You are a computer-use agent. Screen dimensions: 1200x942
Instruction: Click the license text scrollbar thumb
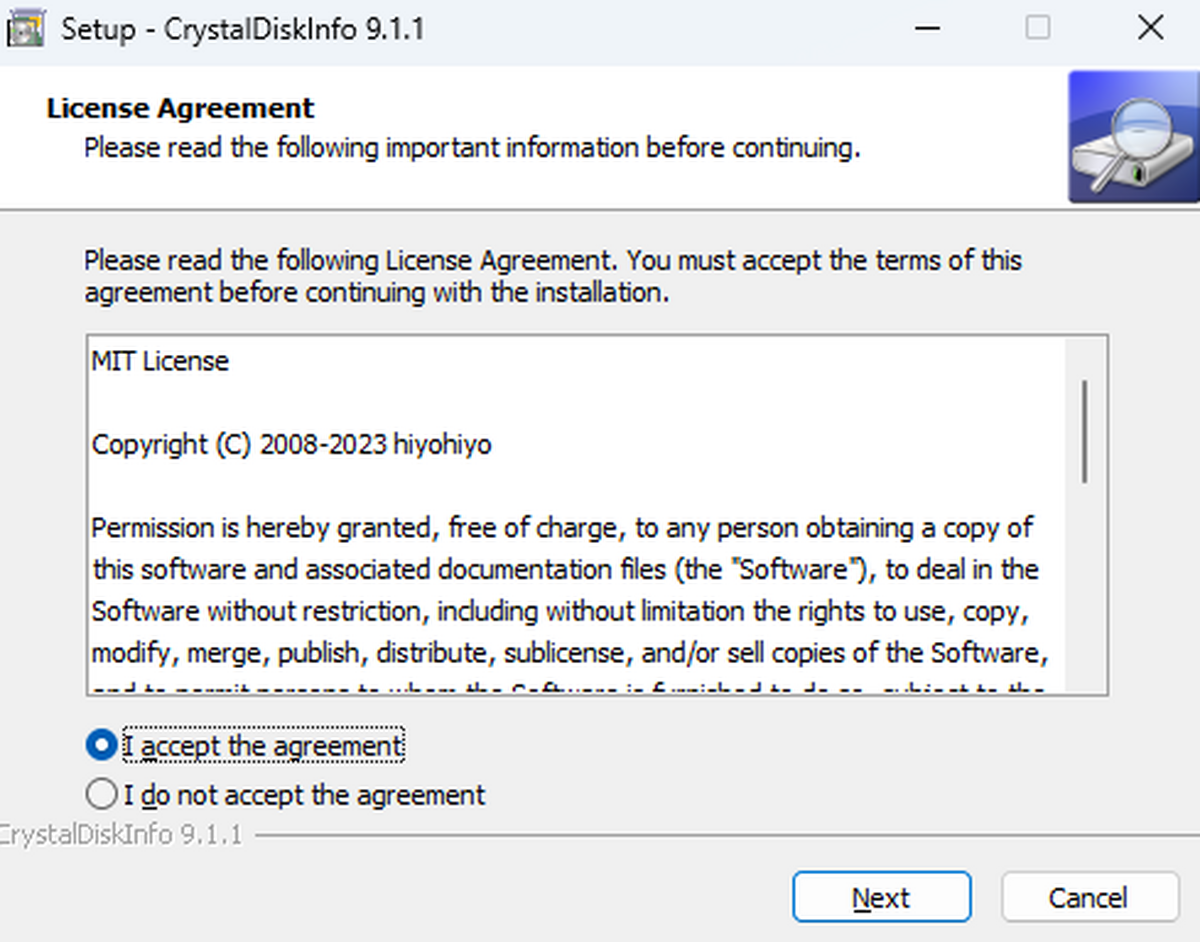click(1085, 432)
